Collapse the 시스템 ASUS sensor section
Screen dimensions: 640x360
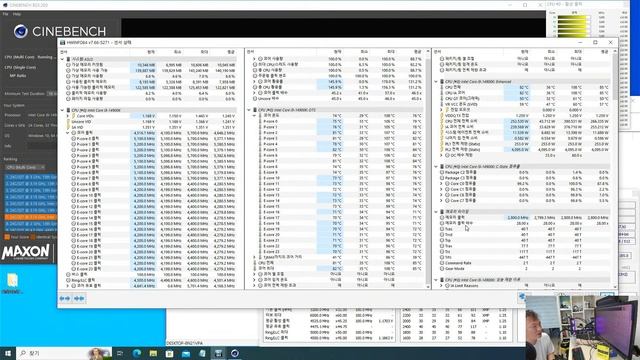click(x=62, y=59)
